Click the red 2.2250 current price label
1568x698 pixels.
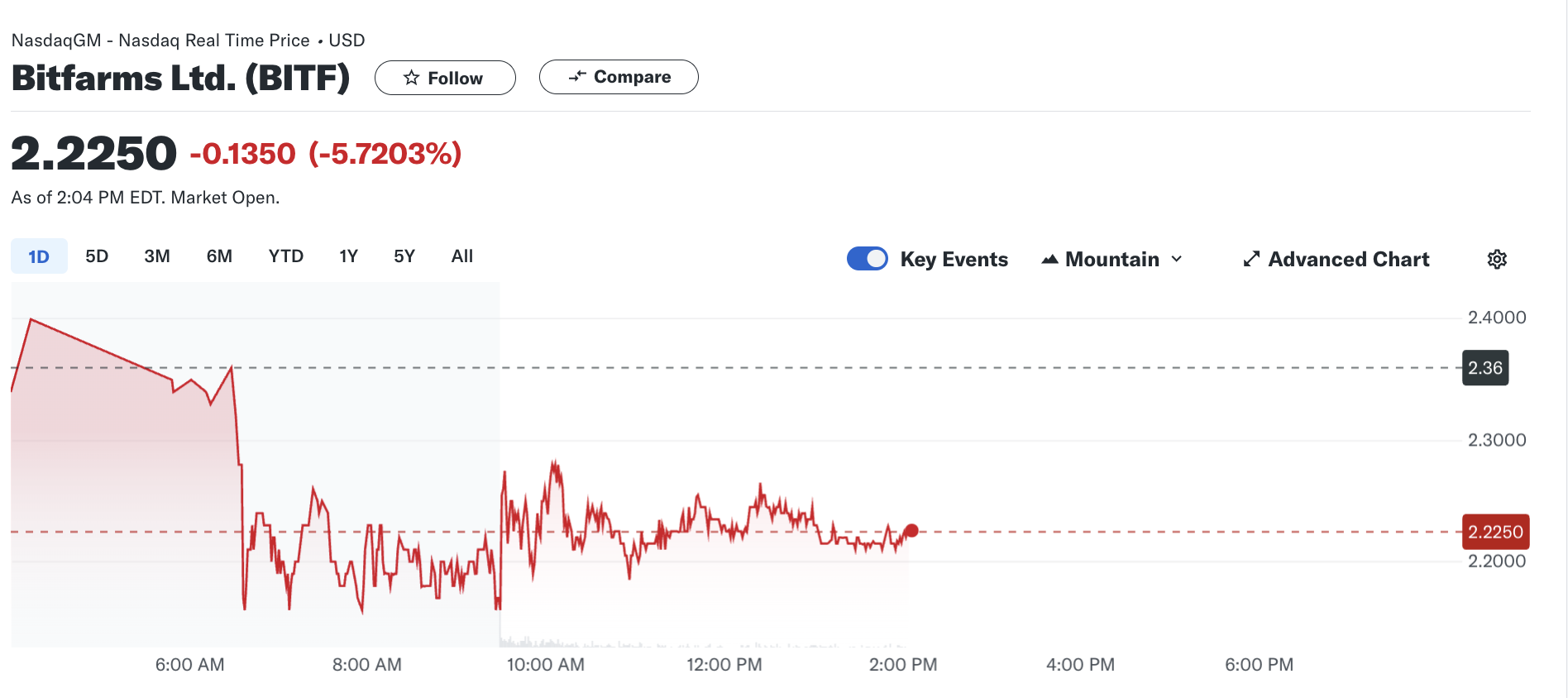coord(1495,532)
